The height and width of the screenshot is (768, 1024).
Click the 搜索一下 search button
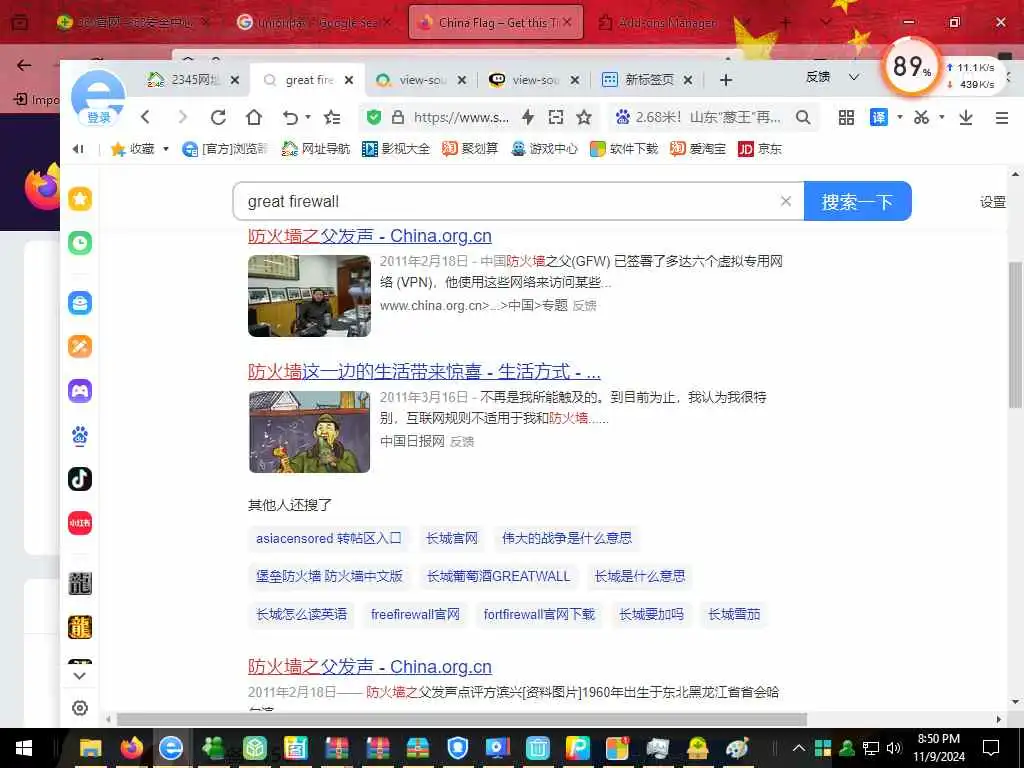point(857,201)
